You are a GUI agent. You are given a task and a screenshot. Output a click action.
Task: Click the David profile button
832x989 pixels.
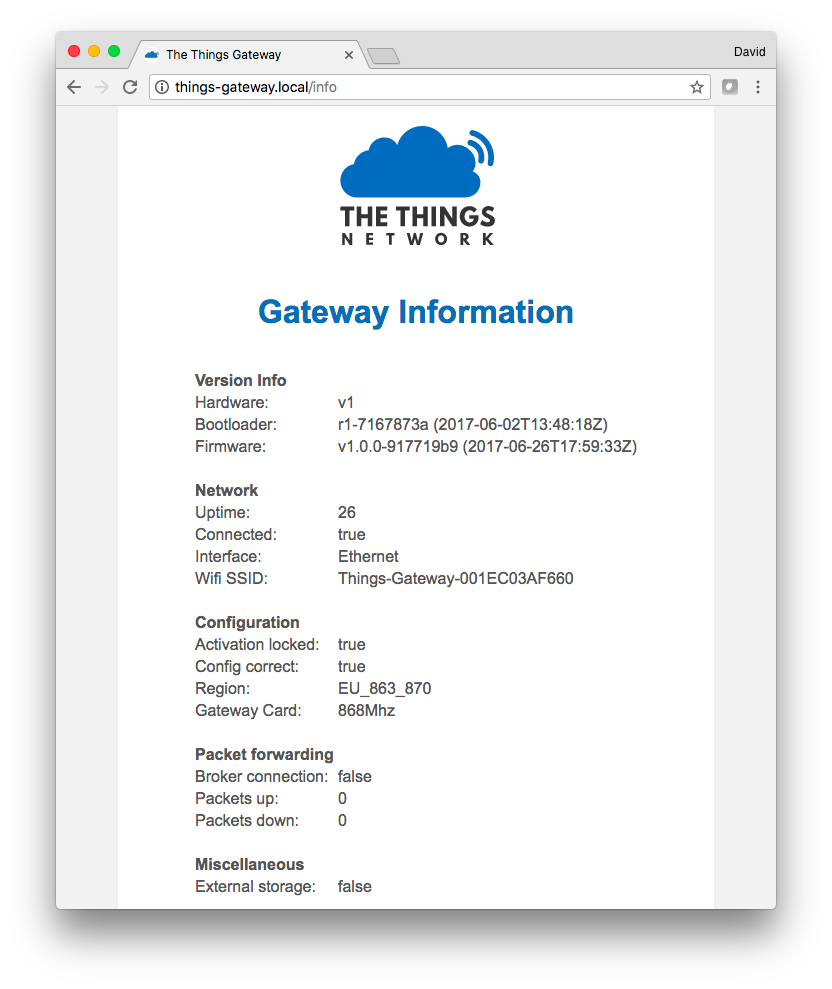point(749,52)
